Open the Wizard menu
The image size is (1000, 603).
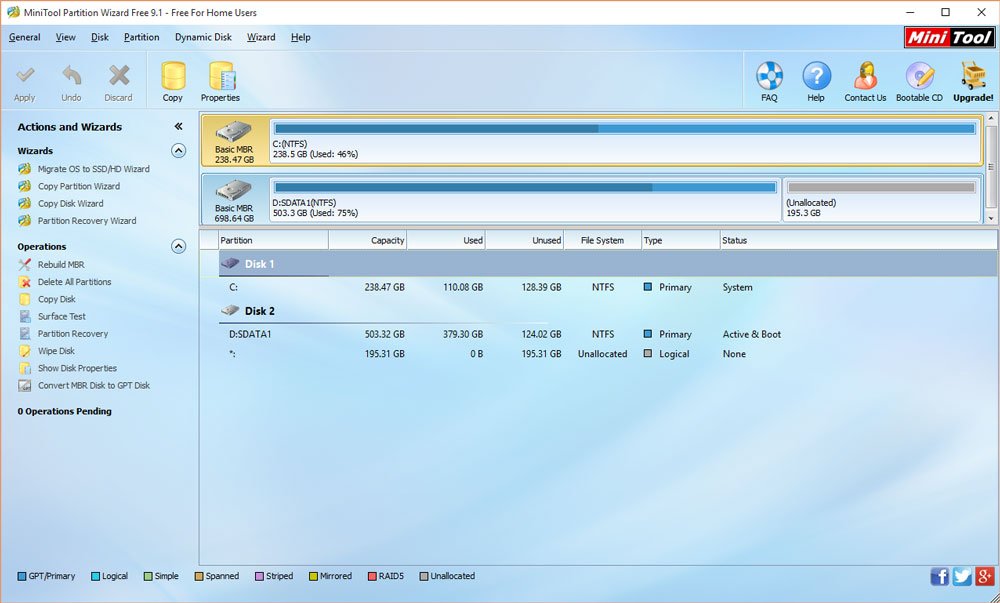click(x=261, y=37)
